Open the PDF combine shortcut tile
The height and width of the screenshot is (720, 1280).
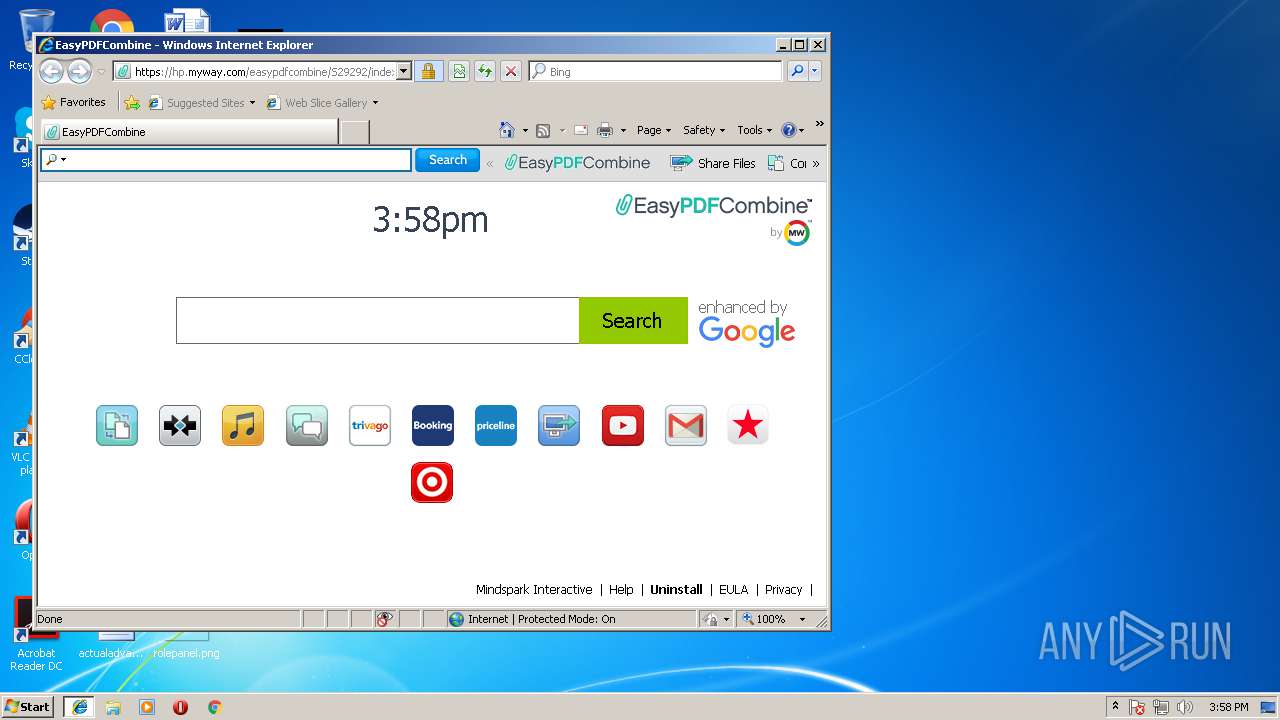(x=117, y=425)
